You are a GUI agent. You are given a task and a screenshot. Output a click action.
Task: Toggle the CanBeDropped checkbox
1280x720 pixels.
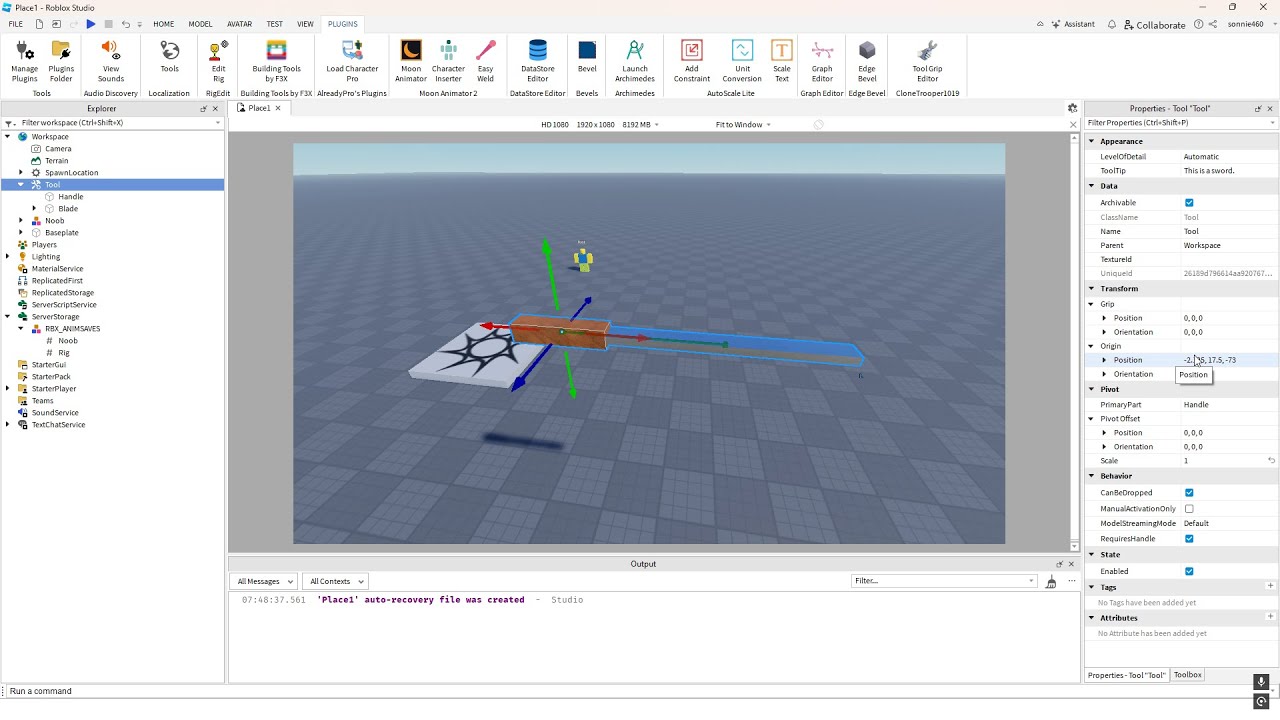[1189, 493]
